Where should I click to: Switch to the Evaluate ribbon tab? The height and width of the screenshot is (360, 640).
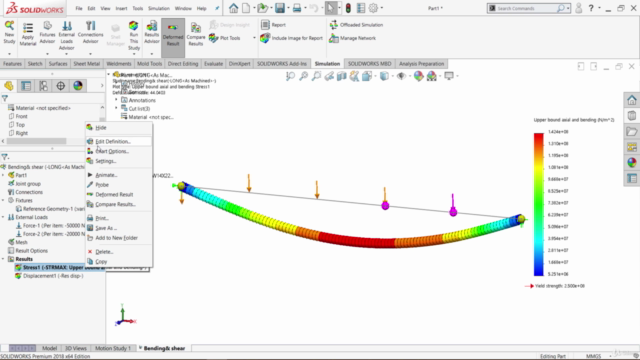tap(213, 64)
